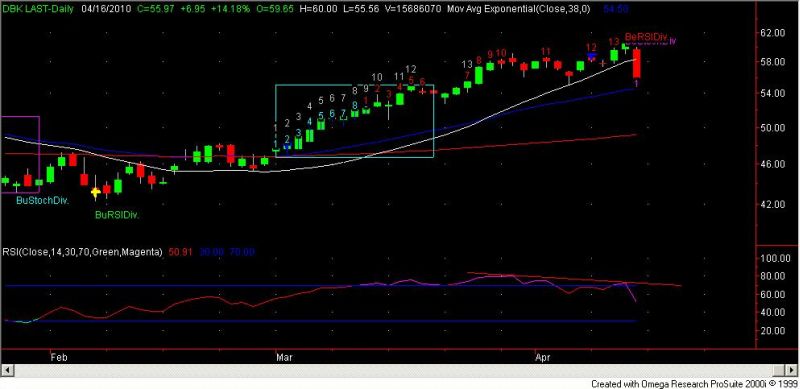Click the 04/16/2010 date value
The height and width of the screenshot is (389, 800).
pyautogui.click(x=107, y=9)
